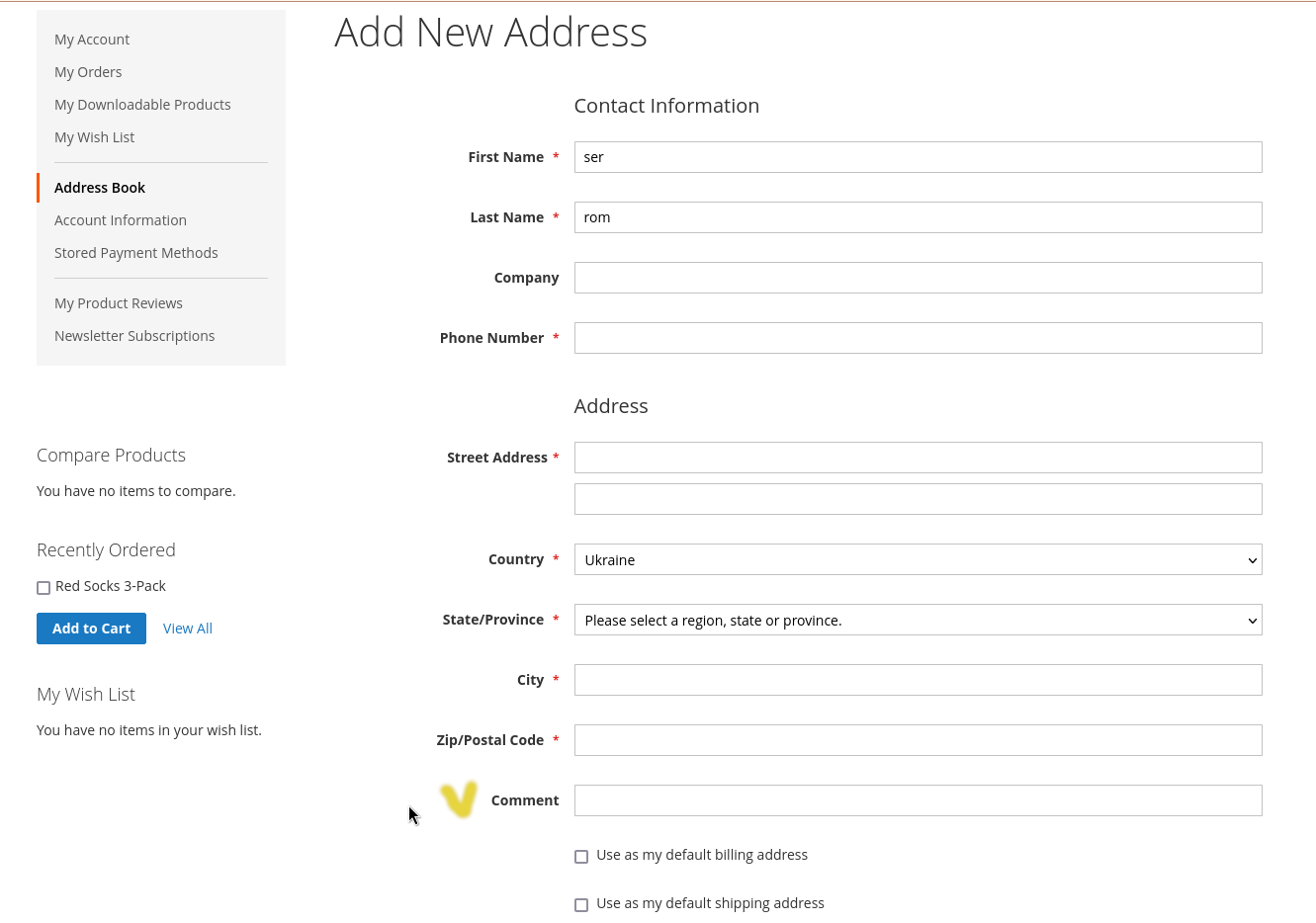Open Newsletter Subscriptions from sidebar
This screenshot has height=923, width=1316.
coord(134,336)
